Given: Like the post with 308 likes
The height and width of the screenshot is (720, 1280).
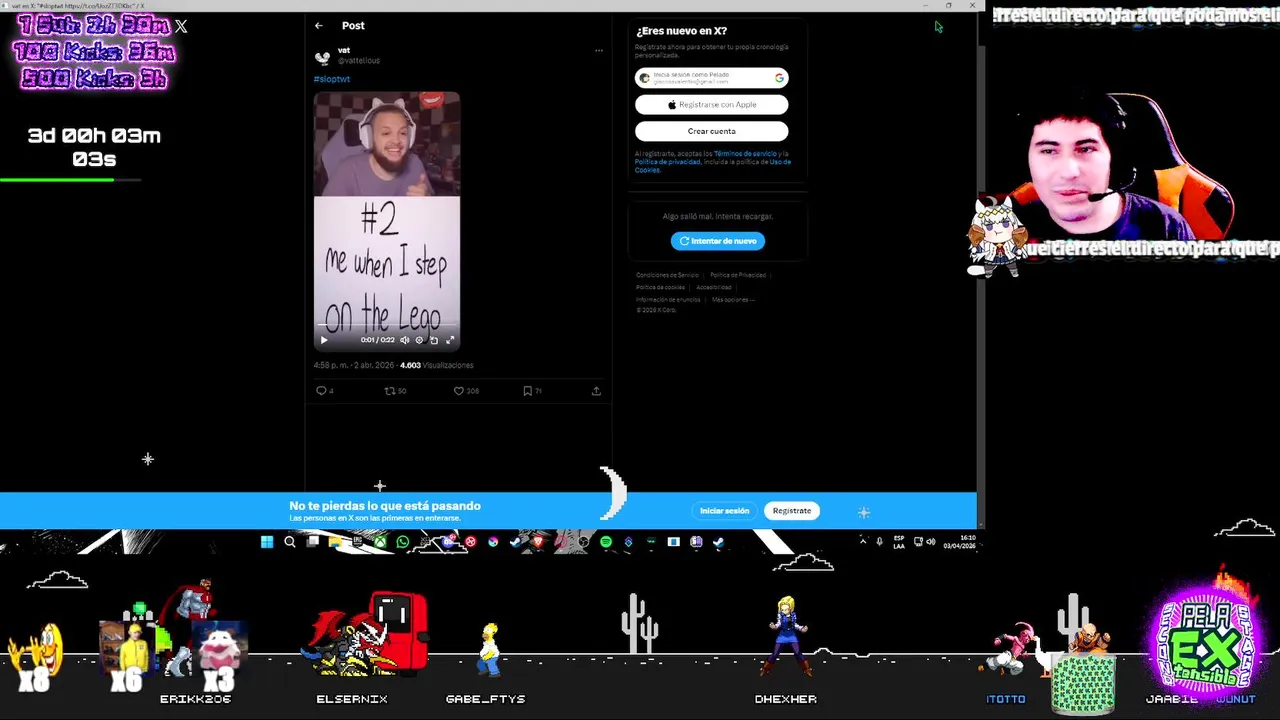Looking at the screenshot, I should point(466,391).
